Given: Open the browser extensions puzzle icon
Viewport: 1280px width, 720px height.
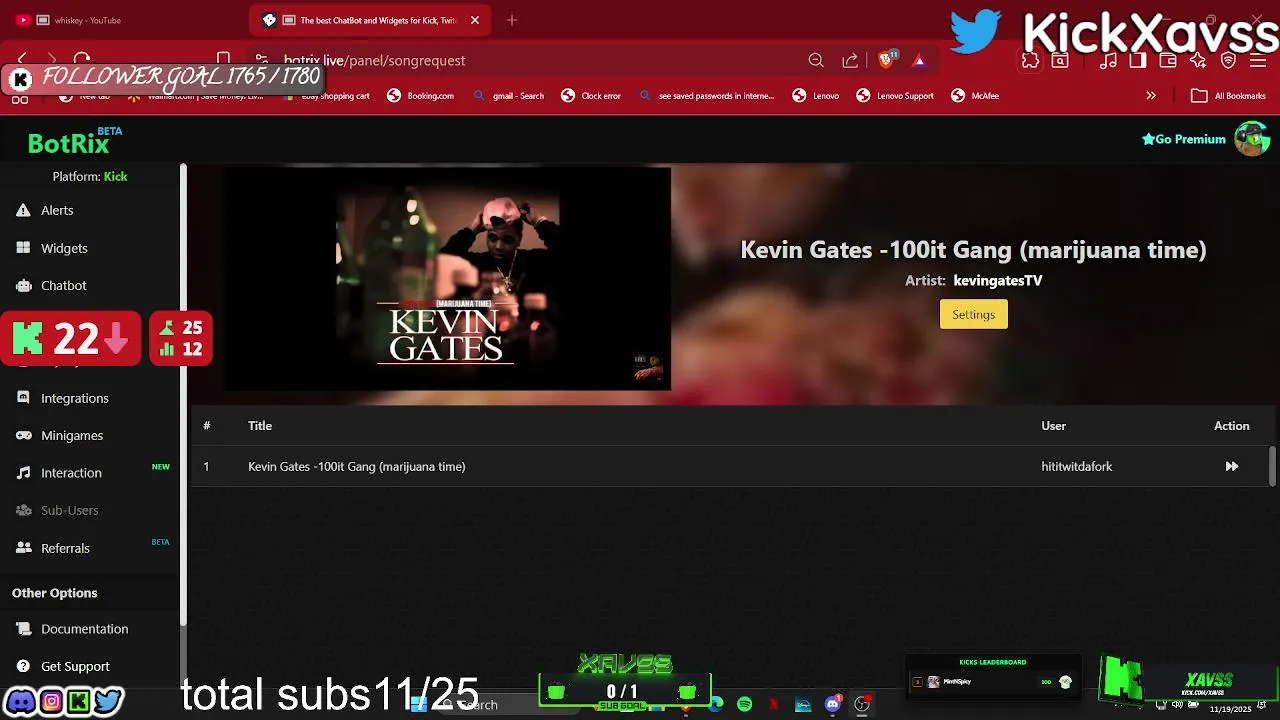Looking at the screenshot, I should pyautogui.click(x=1030, y=61).
